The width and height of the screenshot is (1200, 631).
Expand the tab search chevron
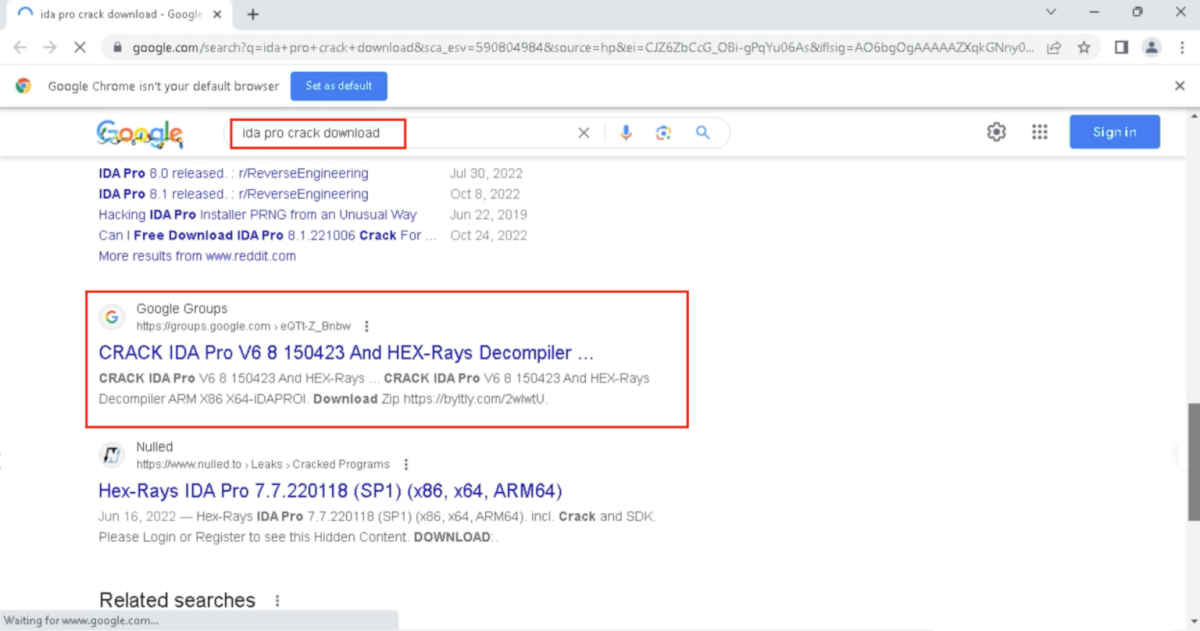[x=1051, y=12]
